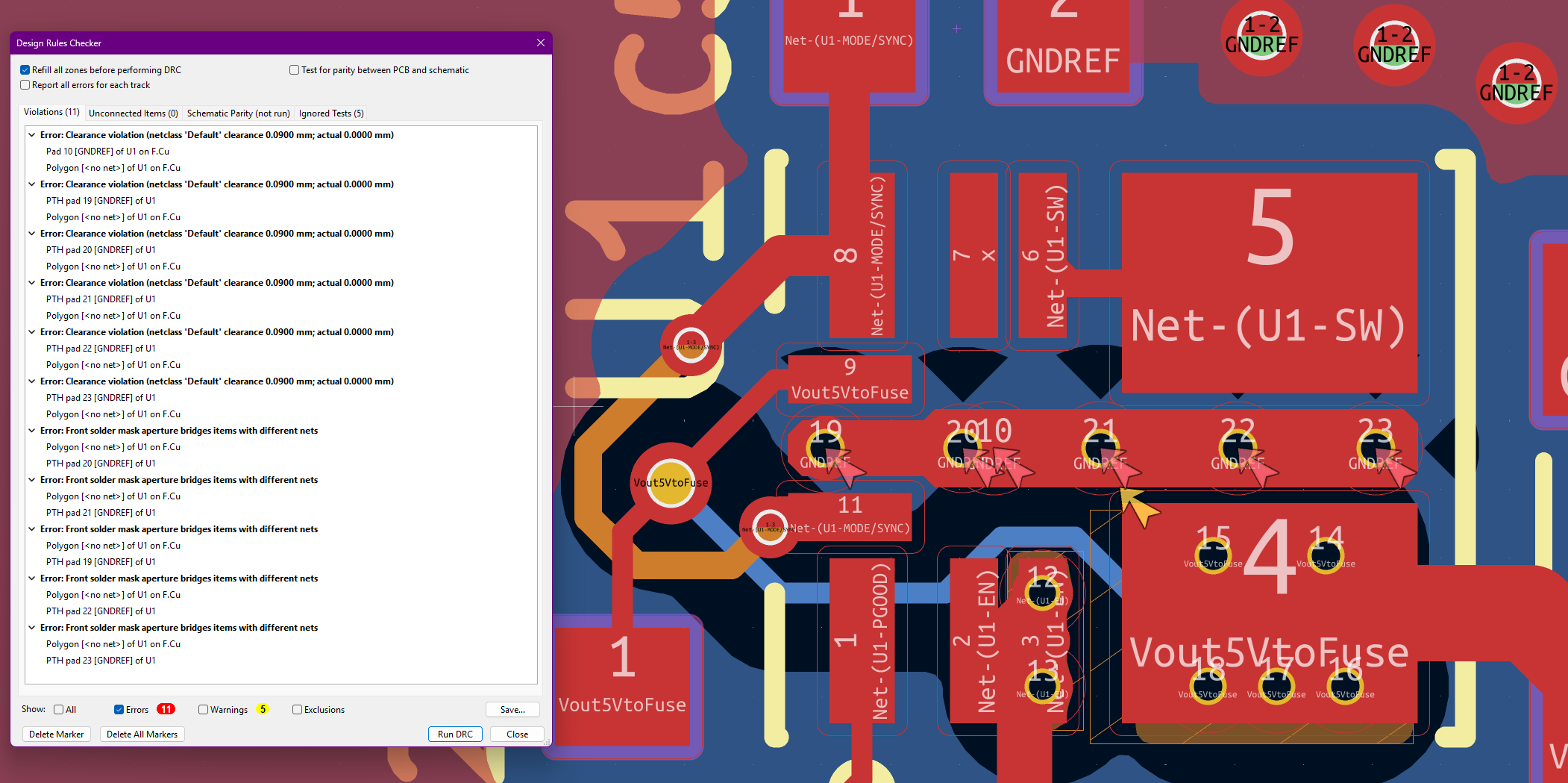Collapse the PTH pad 21 clearance violation entry
Screen dimensions: 1568x783
click(x=32, y=283)
